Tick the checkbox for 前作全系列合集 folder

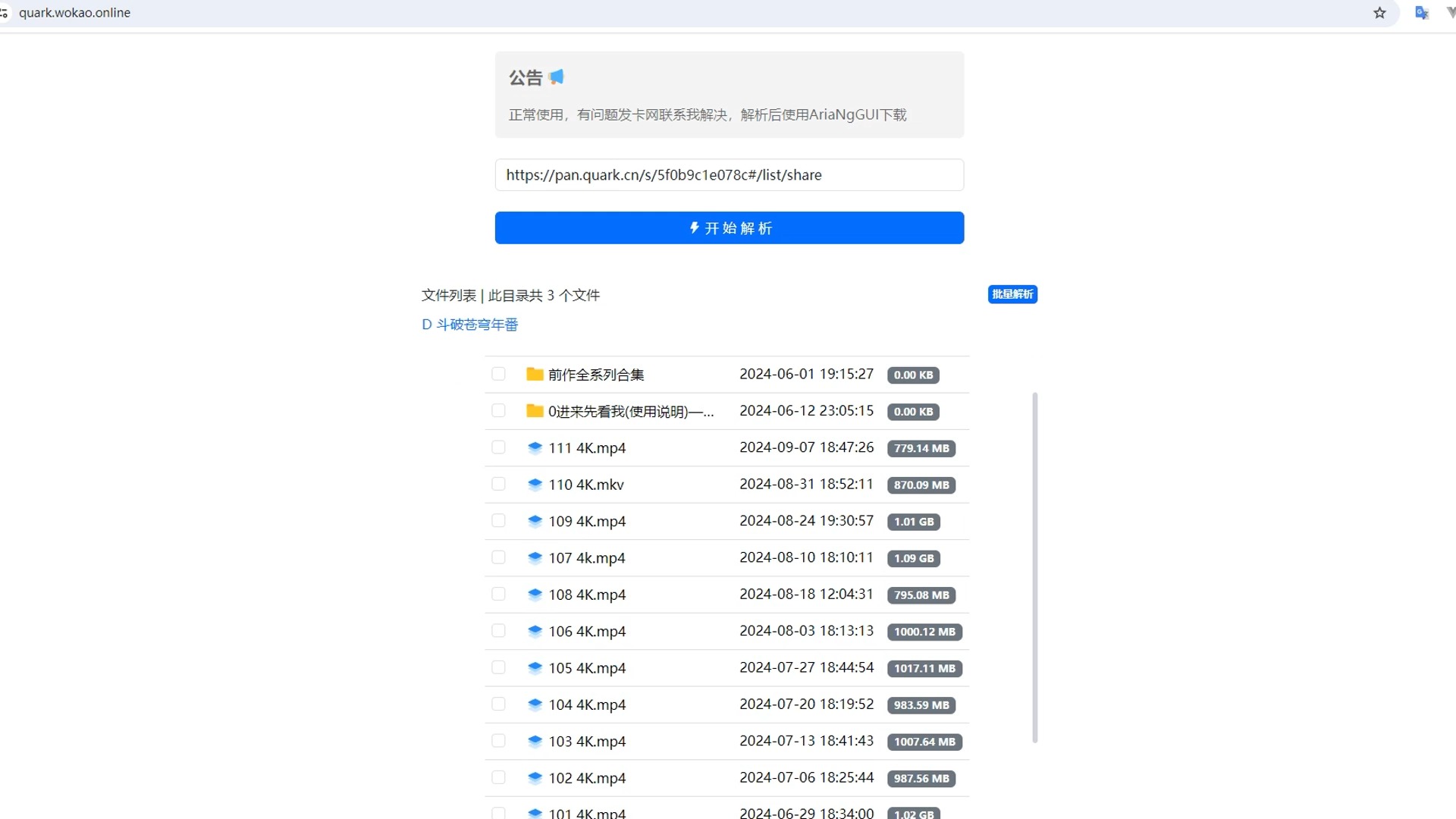[x=498, y=374]
